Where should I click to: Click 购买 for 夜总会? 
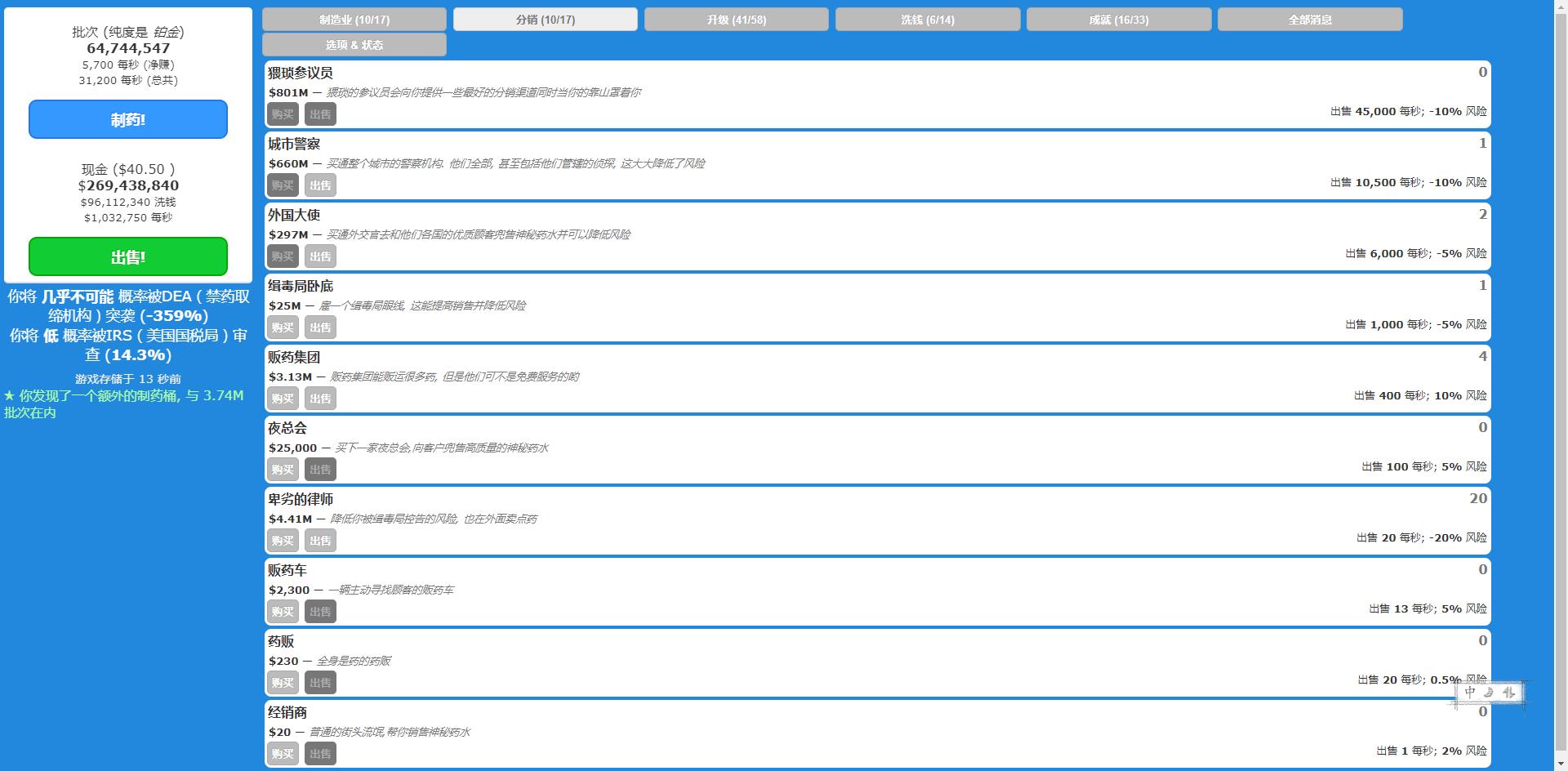click(283, 470)
